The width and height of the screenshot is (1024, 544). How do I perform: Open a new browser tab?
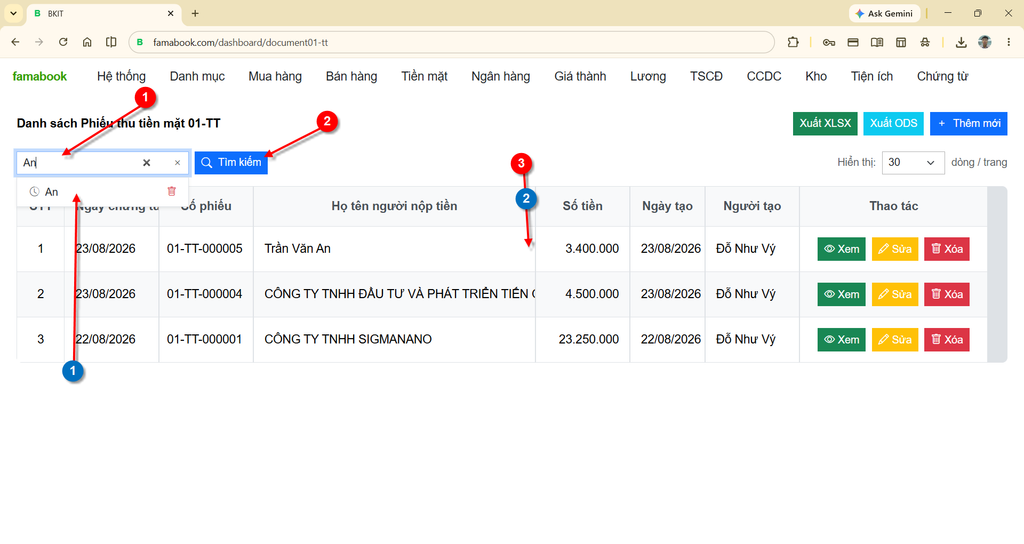pyautogui.click(x=195, y=13)
